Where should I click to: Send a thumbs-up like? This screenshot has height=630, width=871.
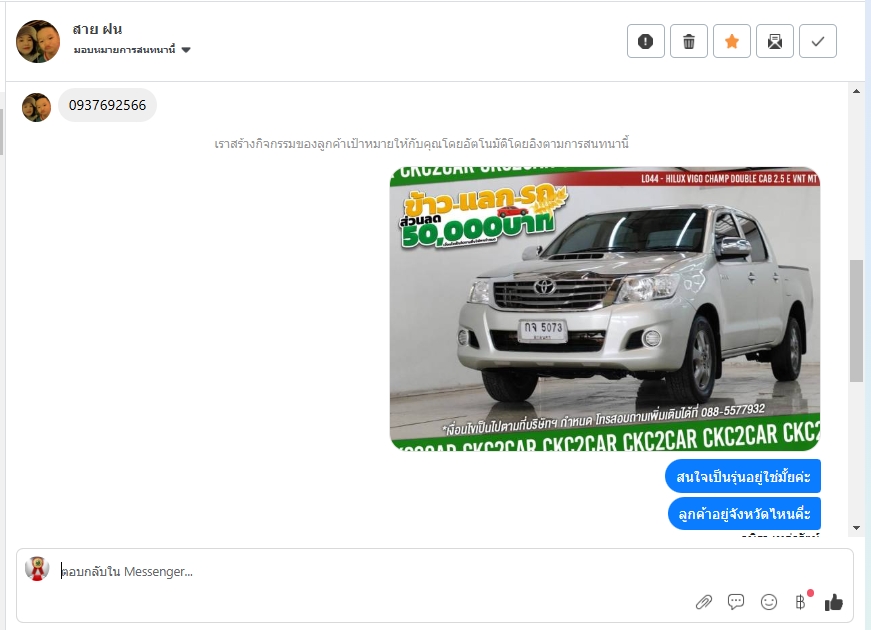click(833, 602)
